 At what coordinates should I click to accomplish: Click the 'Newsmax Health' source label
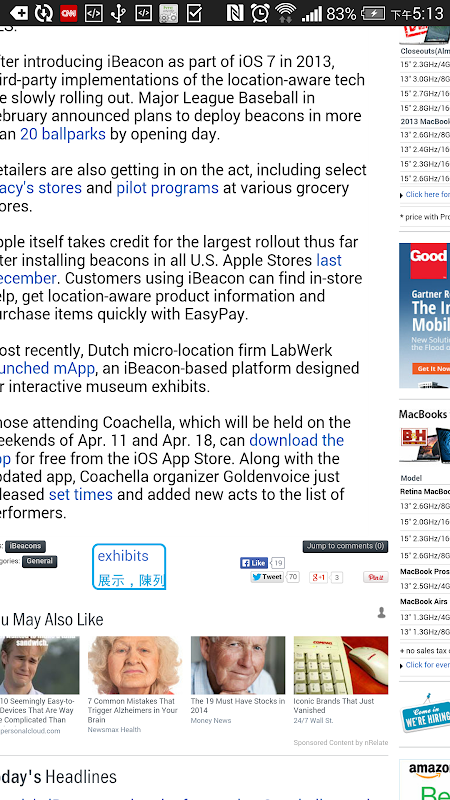coord(114,730)
